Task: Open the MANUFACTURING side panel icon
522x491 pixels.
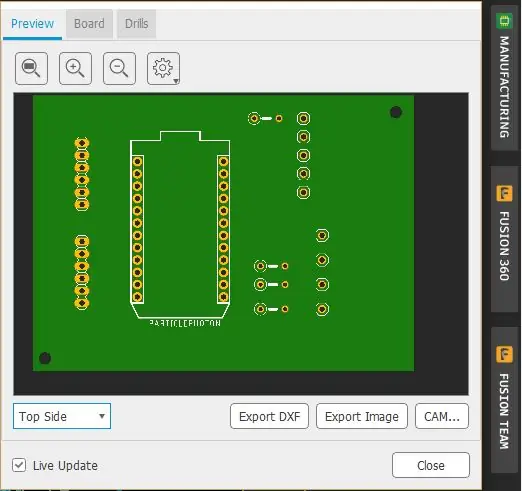Action: point(505,21)
